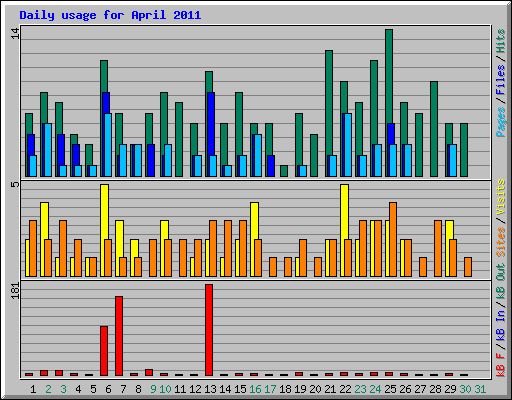Click the orange Sites bar for day 30
512x400 pixels.
pyautogui.click(x=468, y=267)
